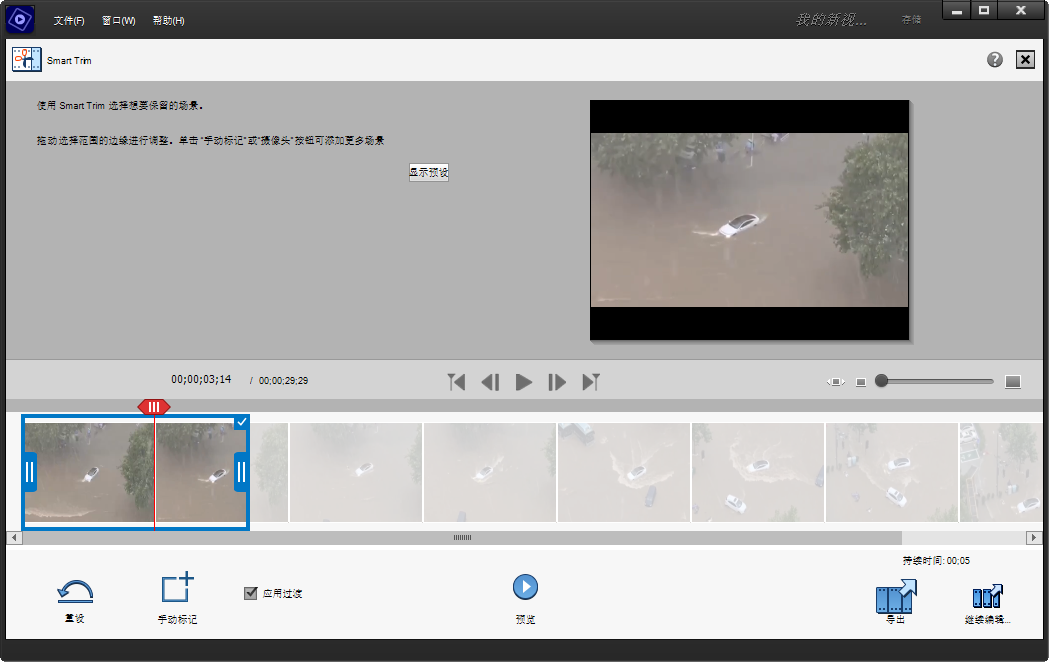
Task: Click the zoom-in large thumbnail icon
Action: (x=1012, y=382)
